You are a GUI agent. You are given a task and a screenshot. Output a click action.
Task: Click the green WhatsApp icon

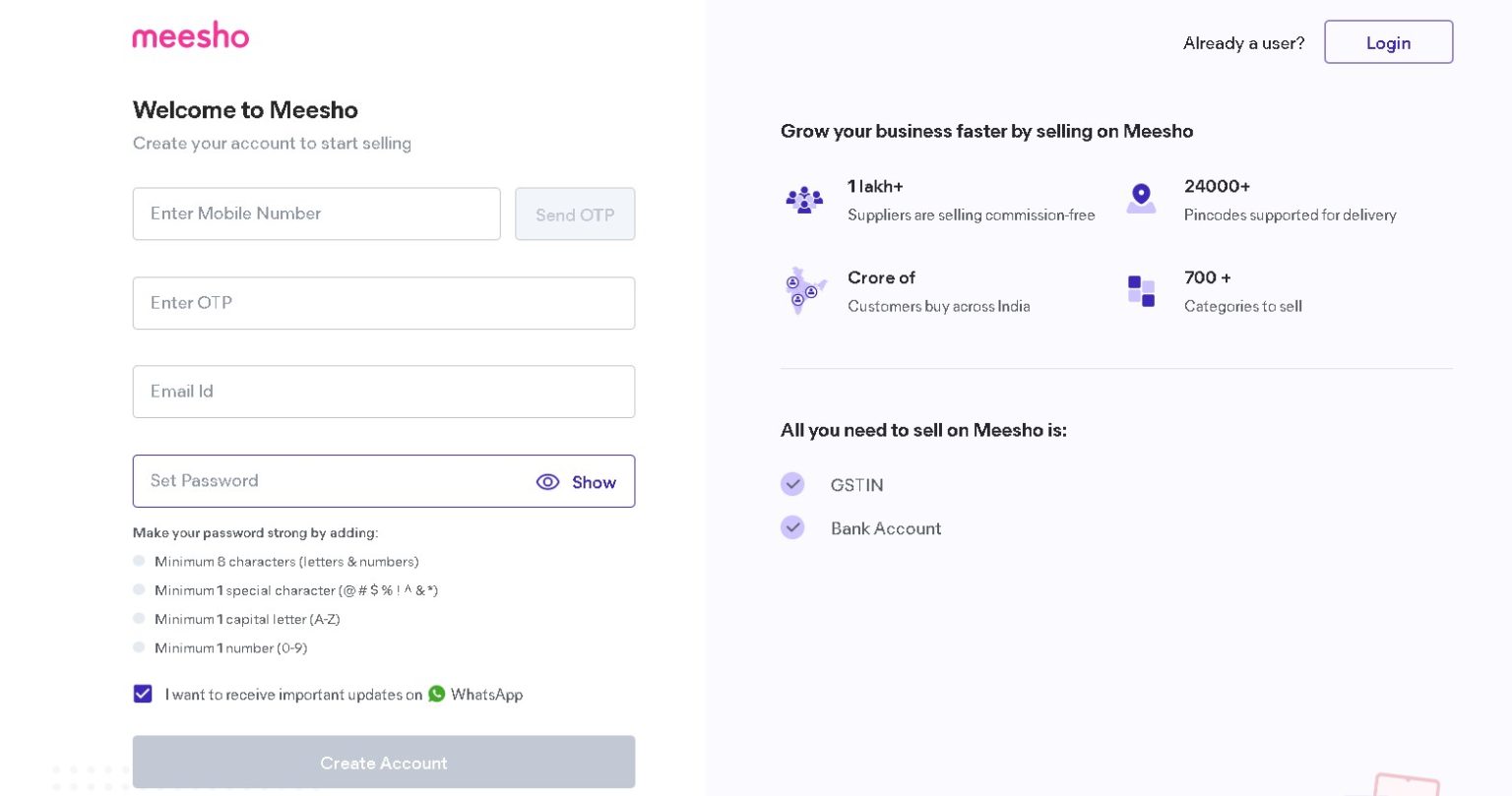click(x=437, y=694)
